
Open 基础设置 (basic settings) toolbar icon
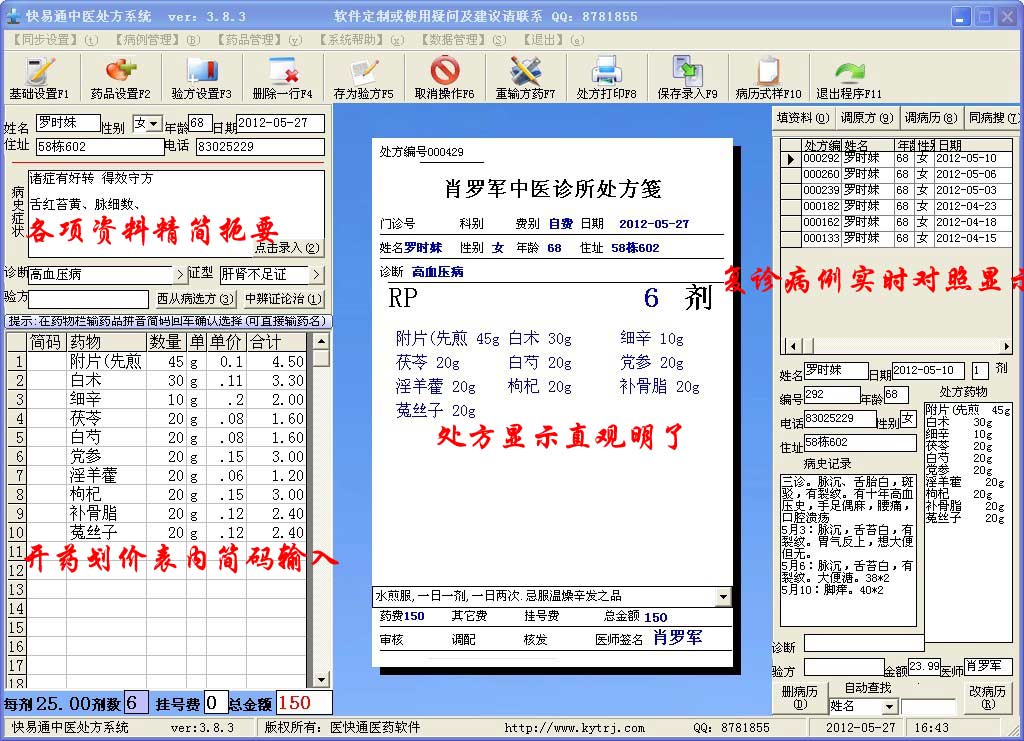pos(39,77)
